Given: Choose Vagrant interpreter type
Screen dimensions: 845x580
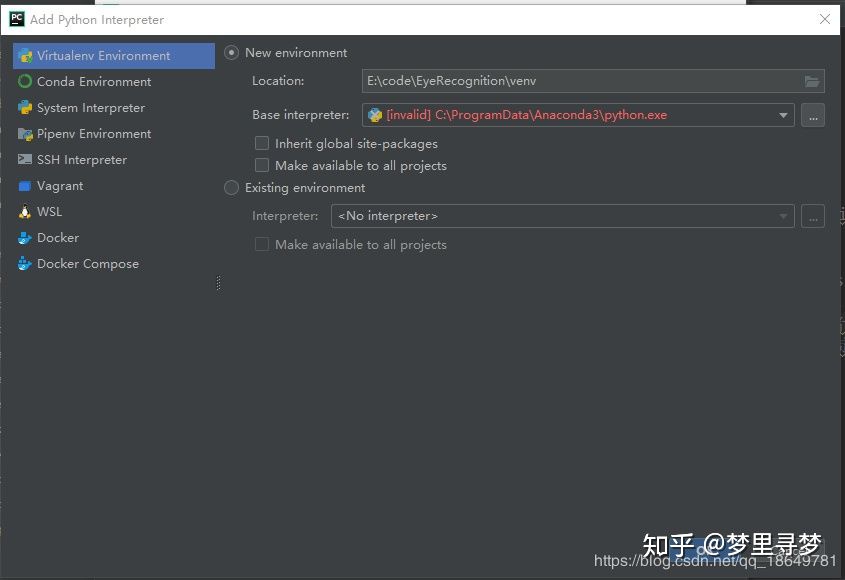Looking at the screenshot, I should 114,186.
